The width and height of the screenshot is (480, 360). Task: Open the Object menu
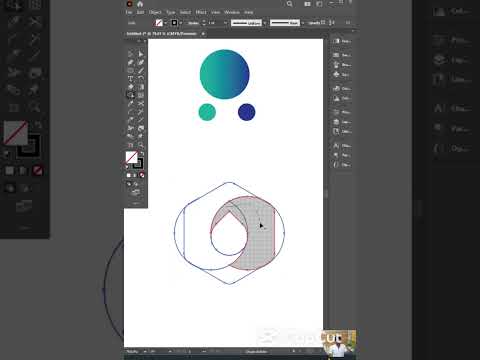(x=155, y=12)
